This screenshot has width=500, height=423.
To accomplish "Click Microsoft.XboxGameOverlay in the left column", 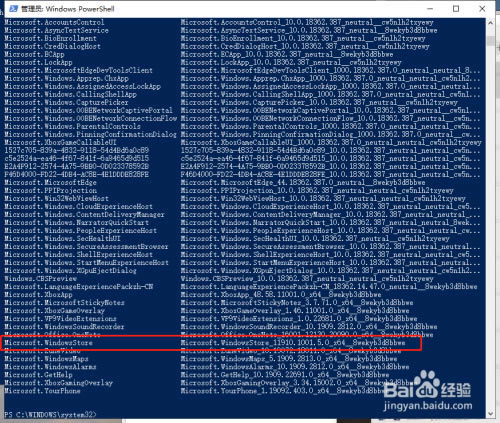I will [x=54, y=310].
